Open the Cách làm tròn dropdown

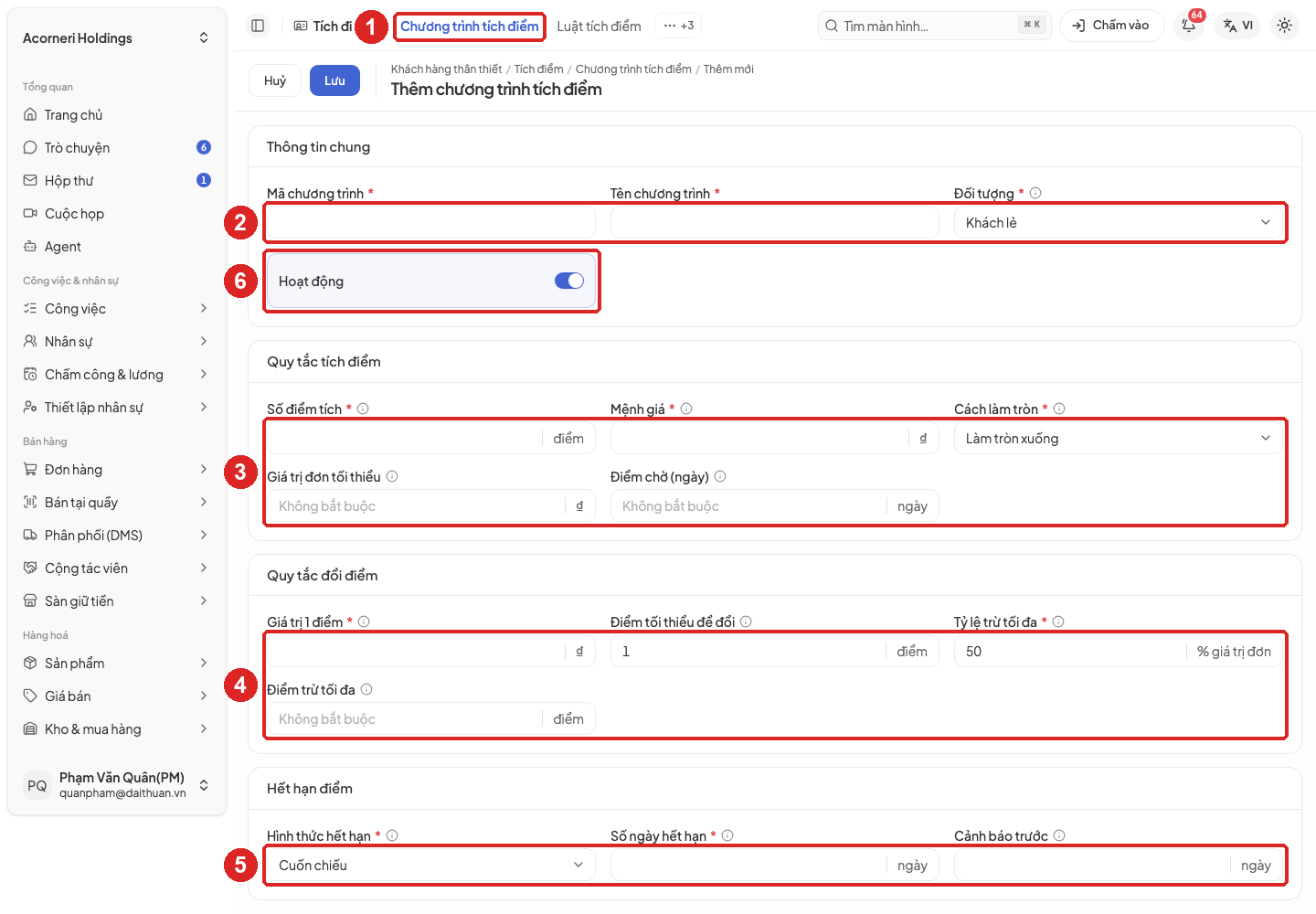click(1119, 438)
